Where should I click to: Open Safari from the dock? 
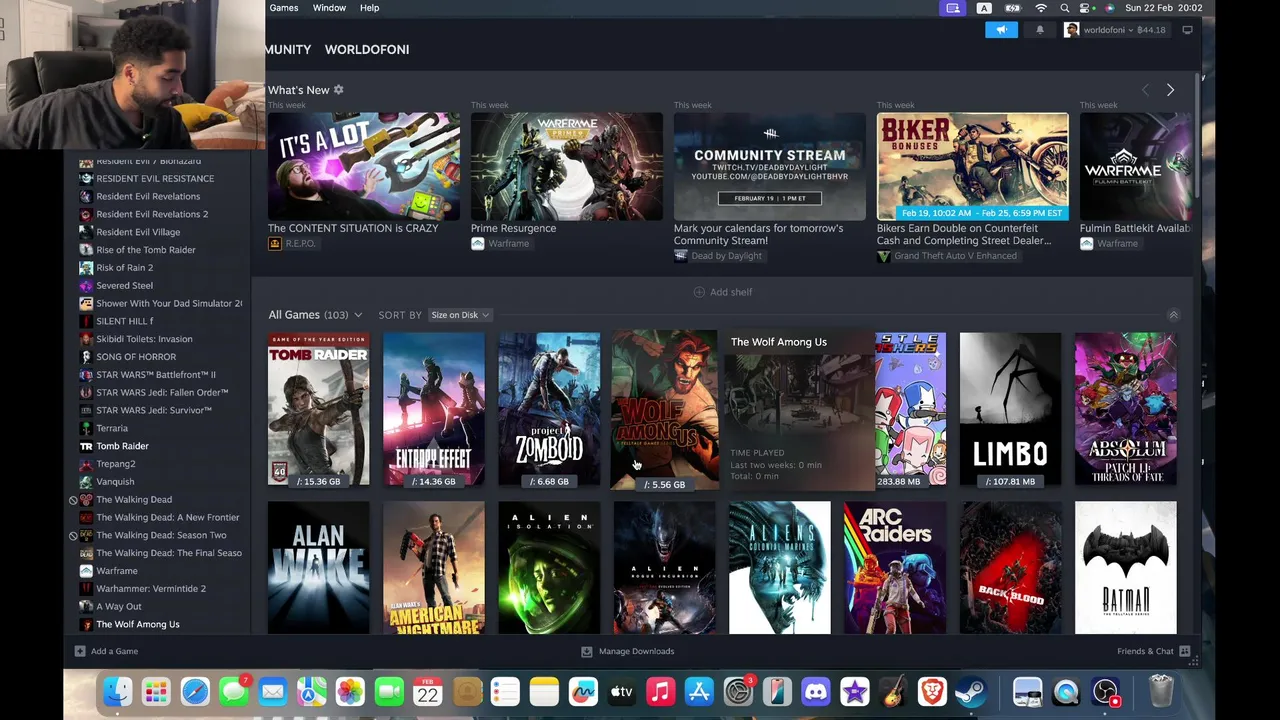pos(195,692)
